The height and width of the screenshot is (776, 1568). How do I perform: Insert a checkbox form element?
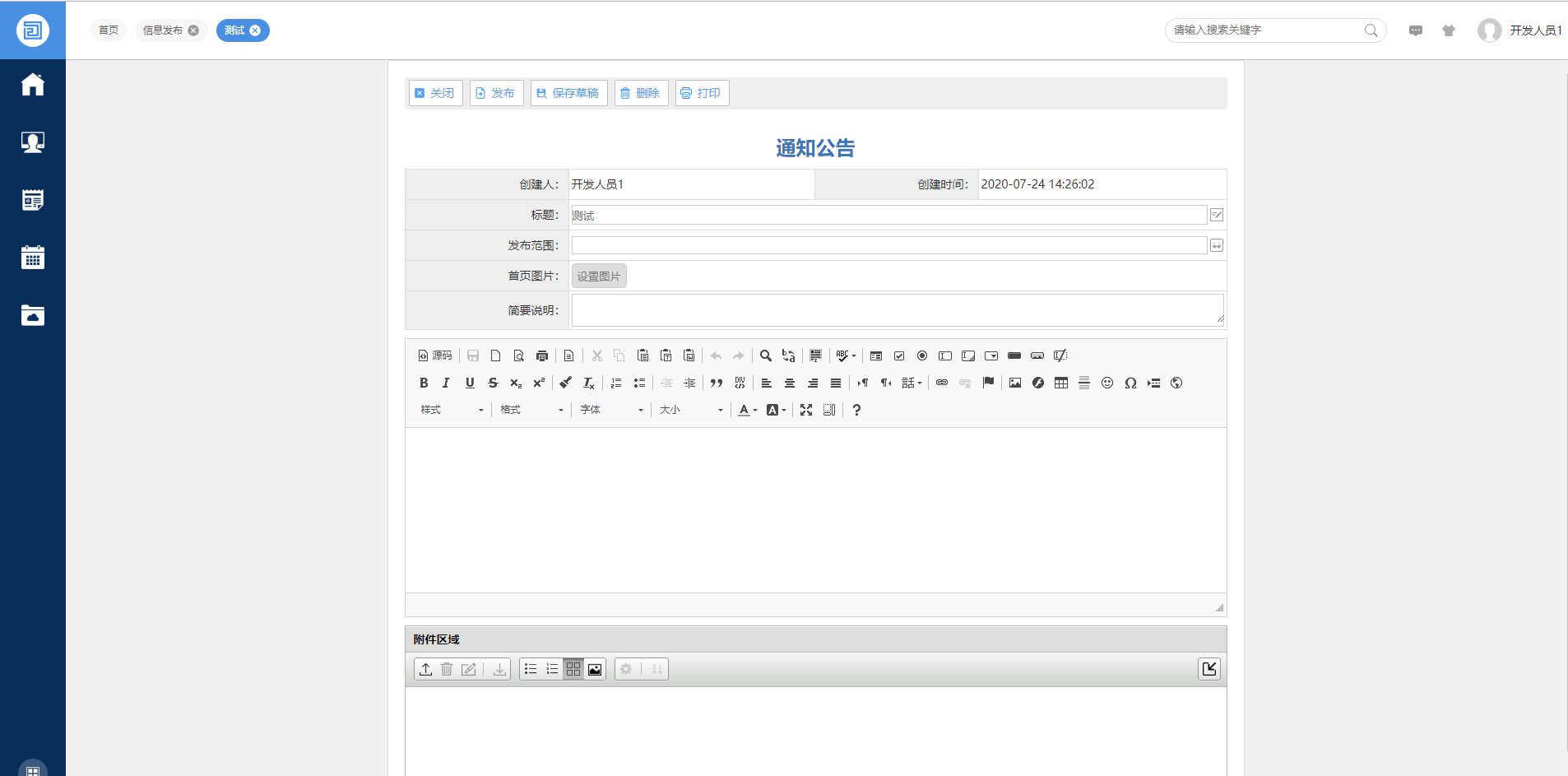tap(899, 355)
